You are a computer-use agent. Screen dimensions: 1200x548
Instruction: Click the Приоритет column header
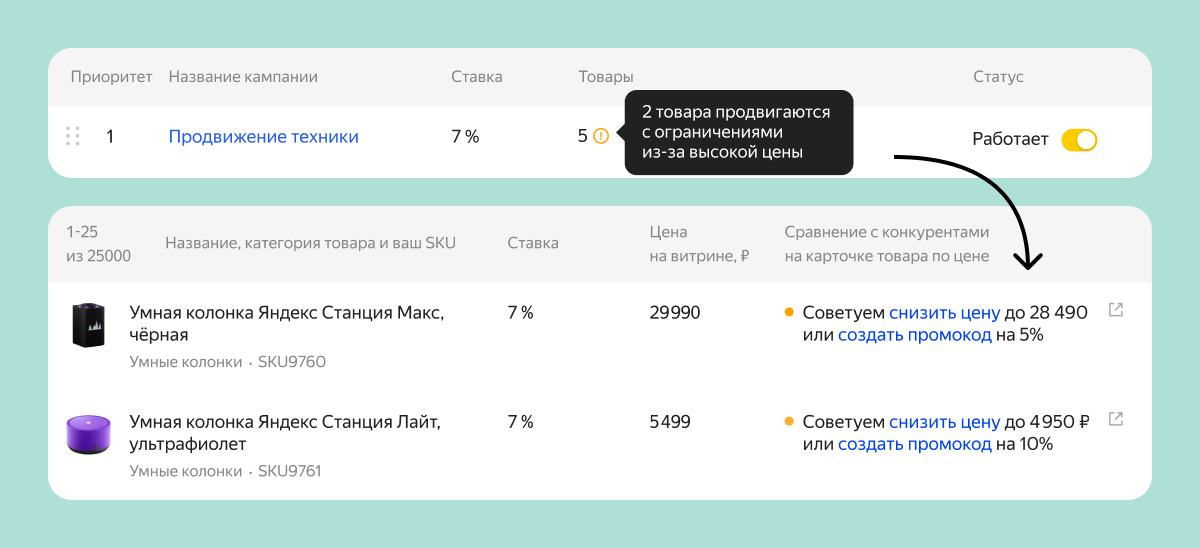(x=111, y=77)
